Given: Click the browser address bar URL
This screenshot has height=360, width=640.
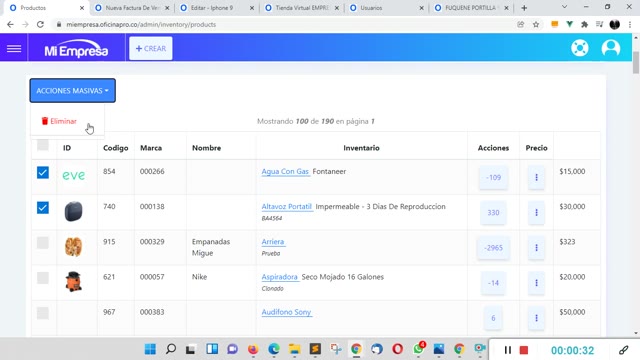Looking at the screenshot, I should (141, 24).
